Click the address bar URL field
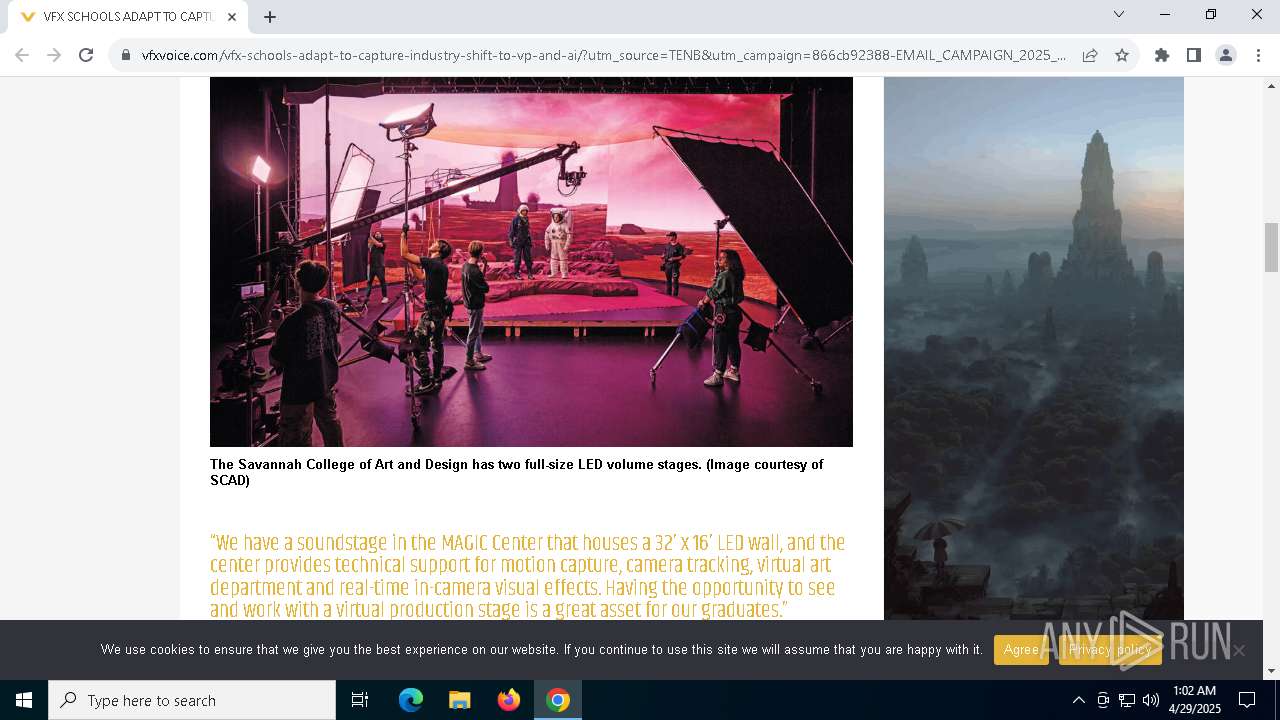This screenshot has height=720, width=1280. click(604, 55)
